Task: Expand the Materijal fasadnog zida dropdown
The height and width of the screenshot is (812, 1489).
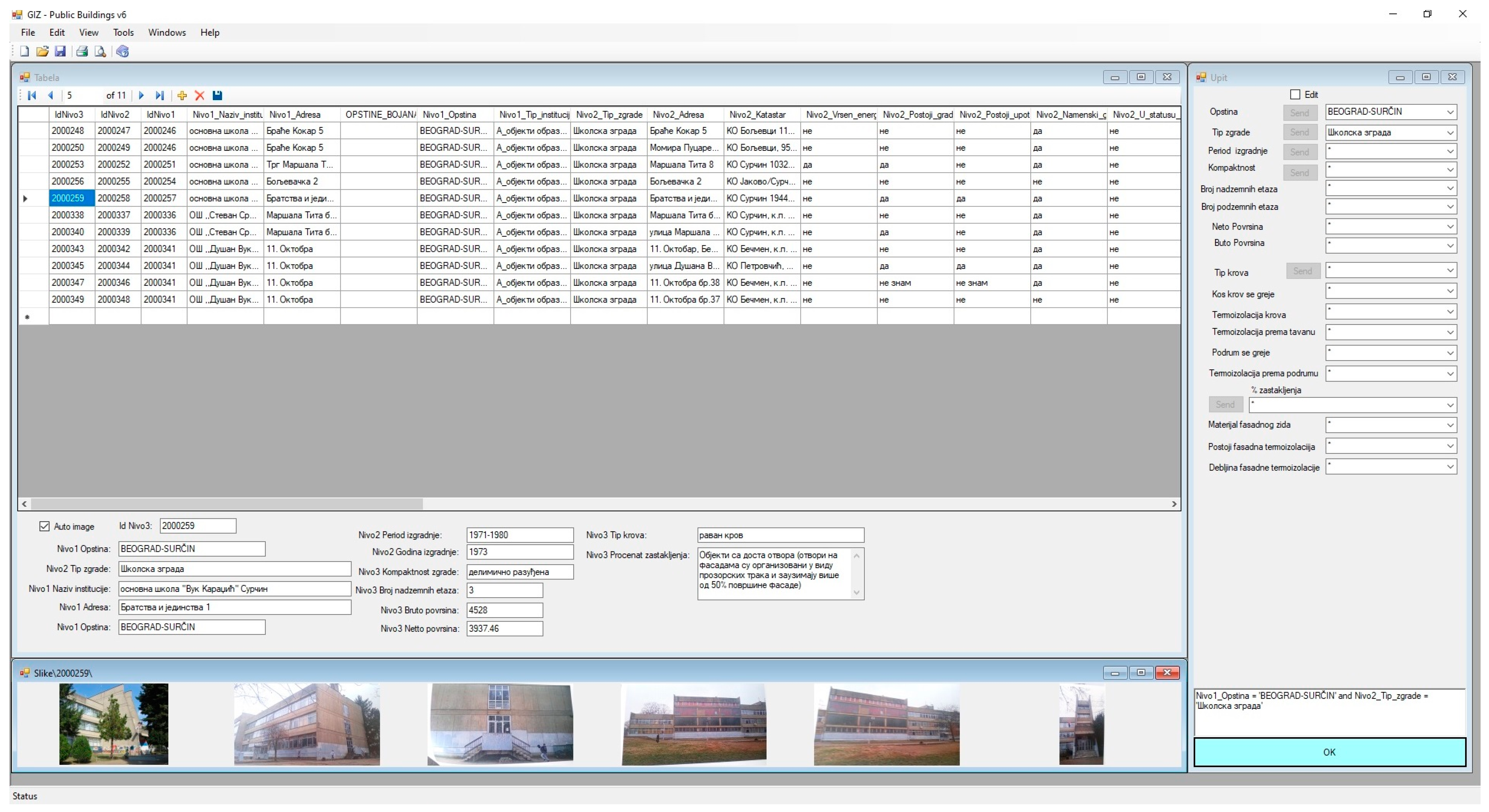Action: [1450, 425]
